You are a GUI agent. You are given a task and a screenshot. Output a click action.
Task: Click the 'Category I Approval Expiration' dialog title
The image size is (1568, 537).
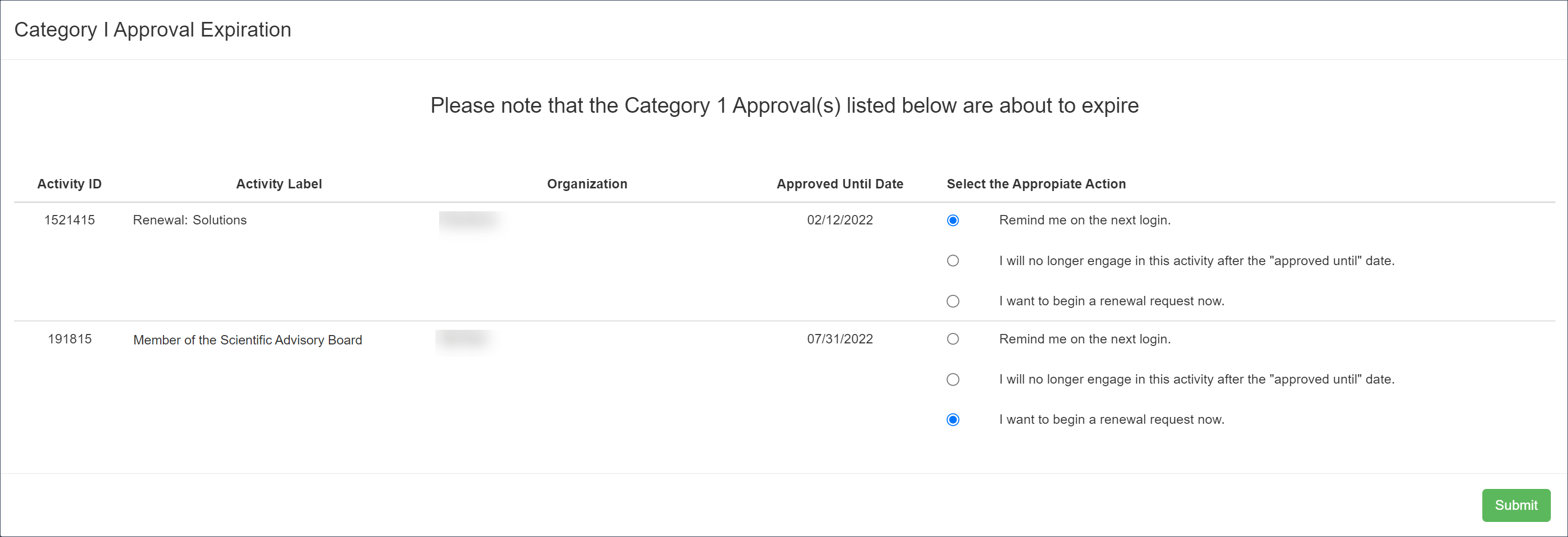tap(153, 30)
